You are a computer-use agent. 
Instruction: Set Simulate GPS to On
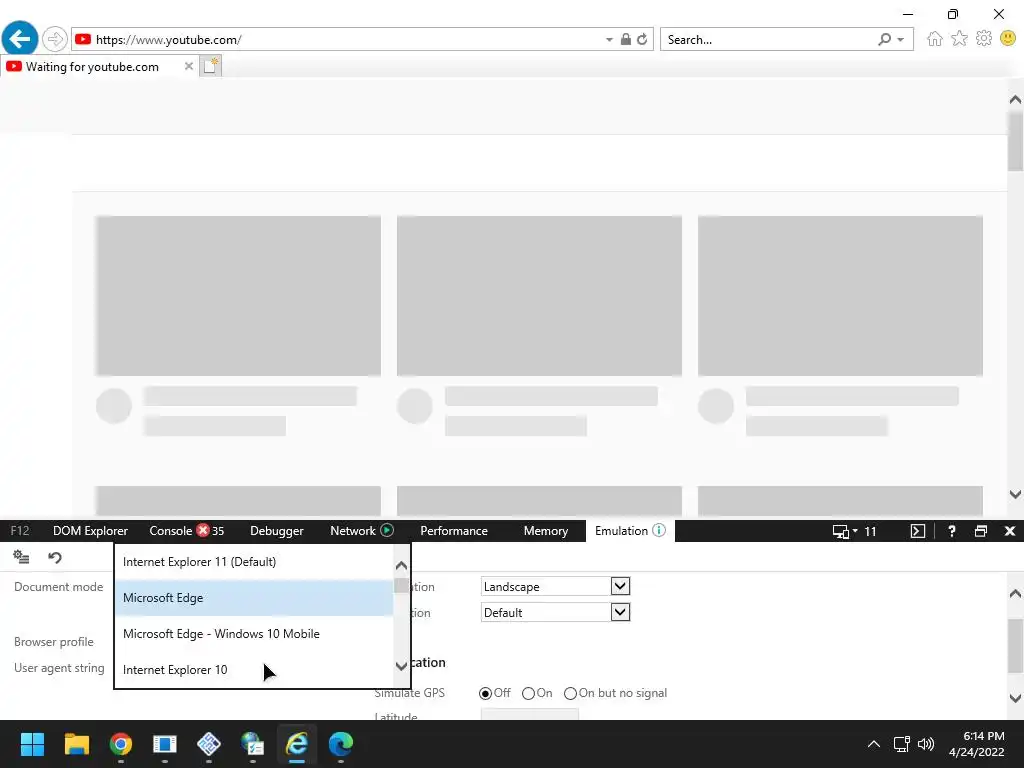tap(528, 694)
